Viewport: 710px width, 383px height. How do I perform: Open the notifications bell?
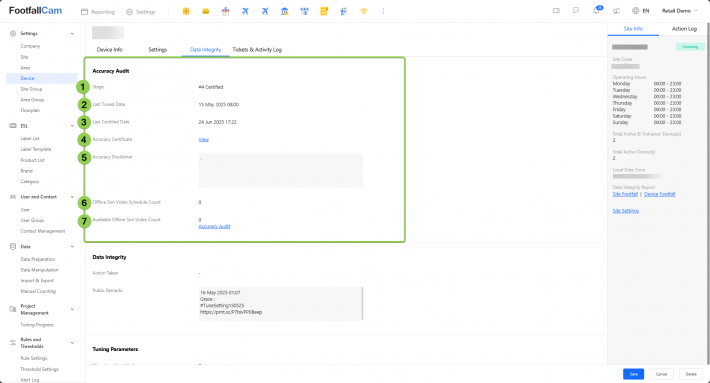coord(596,11)
